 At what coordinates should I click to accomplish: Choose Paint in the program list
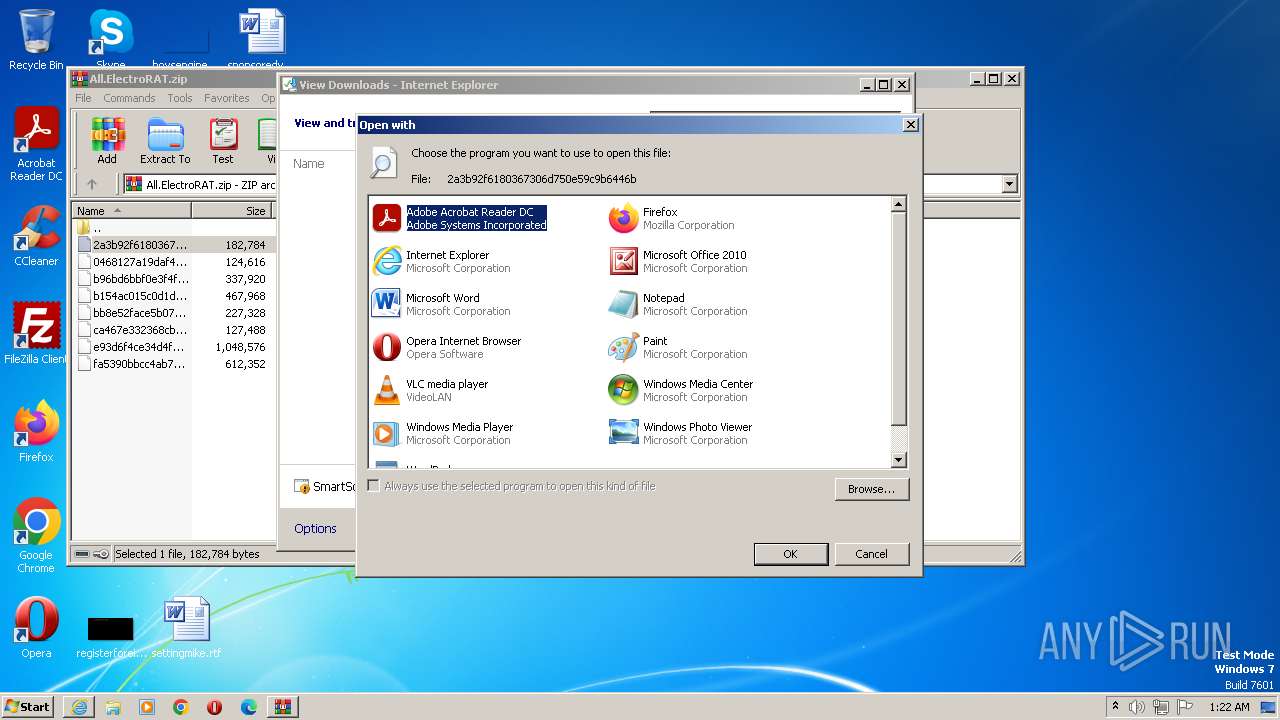click(678, 347)
